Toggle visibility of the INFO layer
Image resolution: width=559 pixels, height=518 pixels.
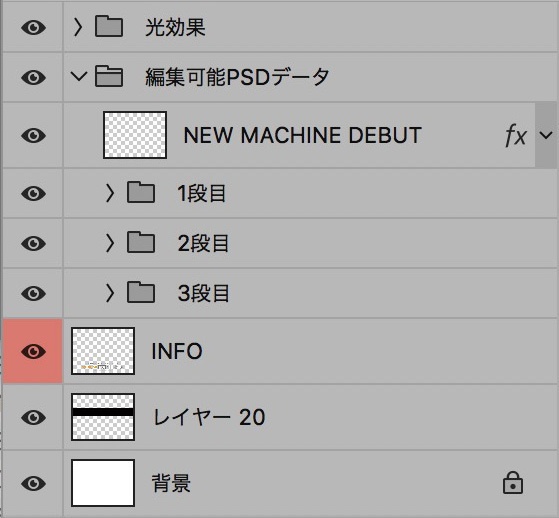click(x=33, y=352)
